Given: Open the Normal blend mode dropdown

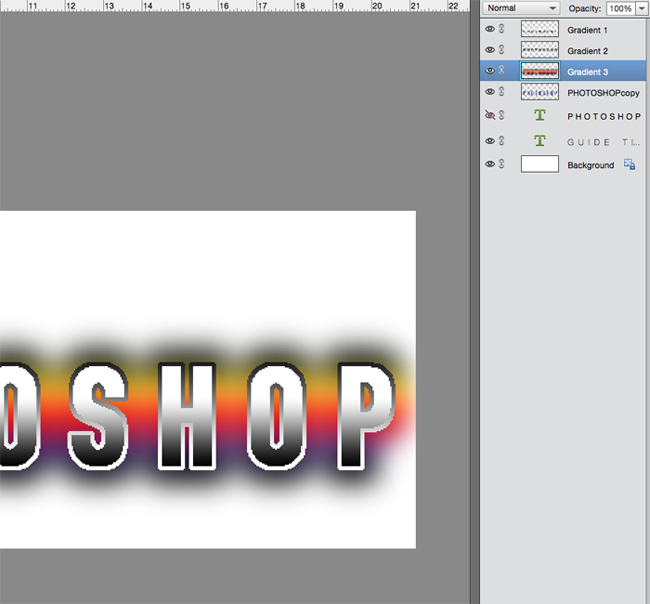Looking at the screenshot, I should (521, 8).
